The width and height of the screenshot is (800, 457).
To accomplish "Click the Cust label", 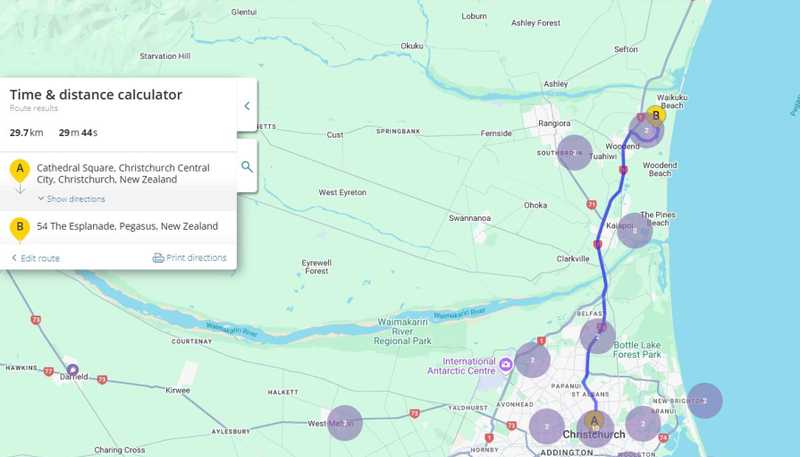I will pos(335,135).
